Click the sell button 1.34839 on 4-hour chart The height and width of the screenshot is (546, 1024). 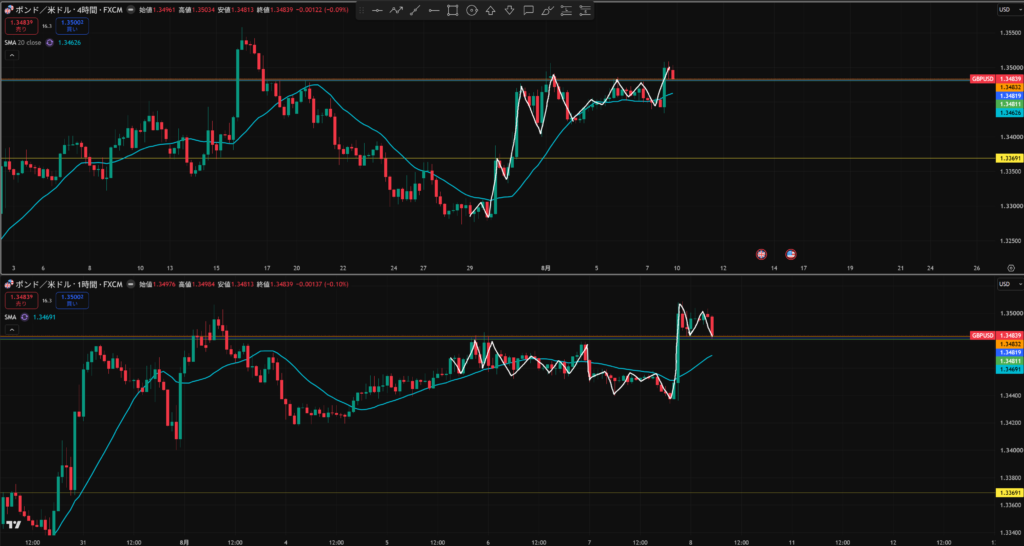tap(20, 26)
